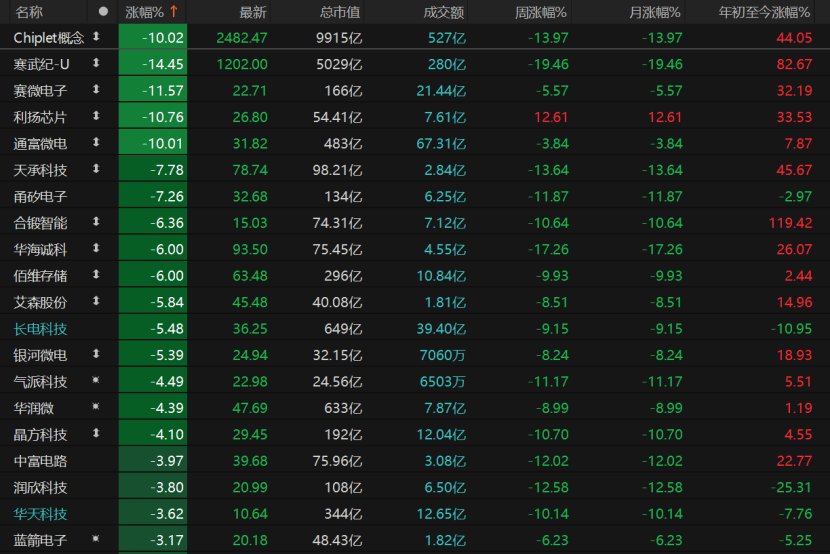The height and width of the screenshot is (554, 830).
Task: Sort the list by 总市值 column
Action: 340,12
